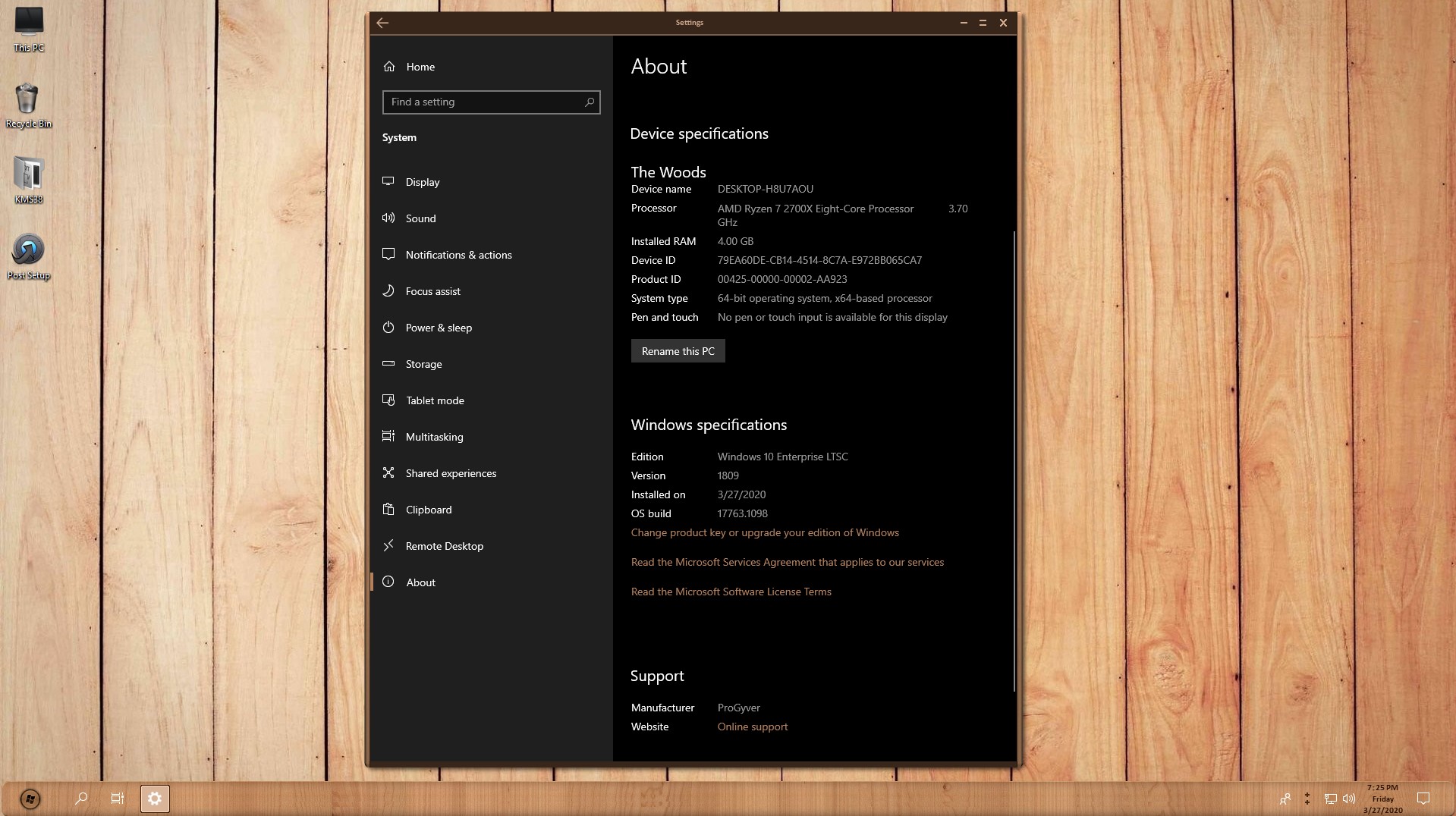Open the Home icon in Settings
The height and width of the screenshot is (816, 1456).
pyautogui.click(x=389, y=67)
